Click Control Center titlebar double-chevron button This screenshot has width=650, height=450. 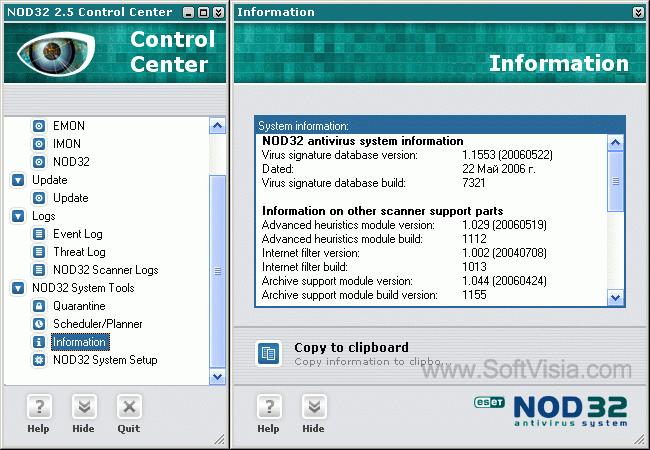[x=218, y=13]
